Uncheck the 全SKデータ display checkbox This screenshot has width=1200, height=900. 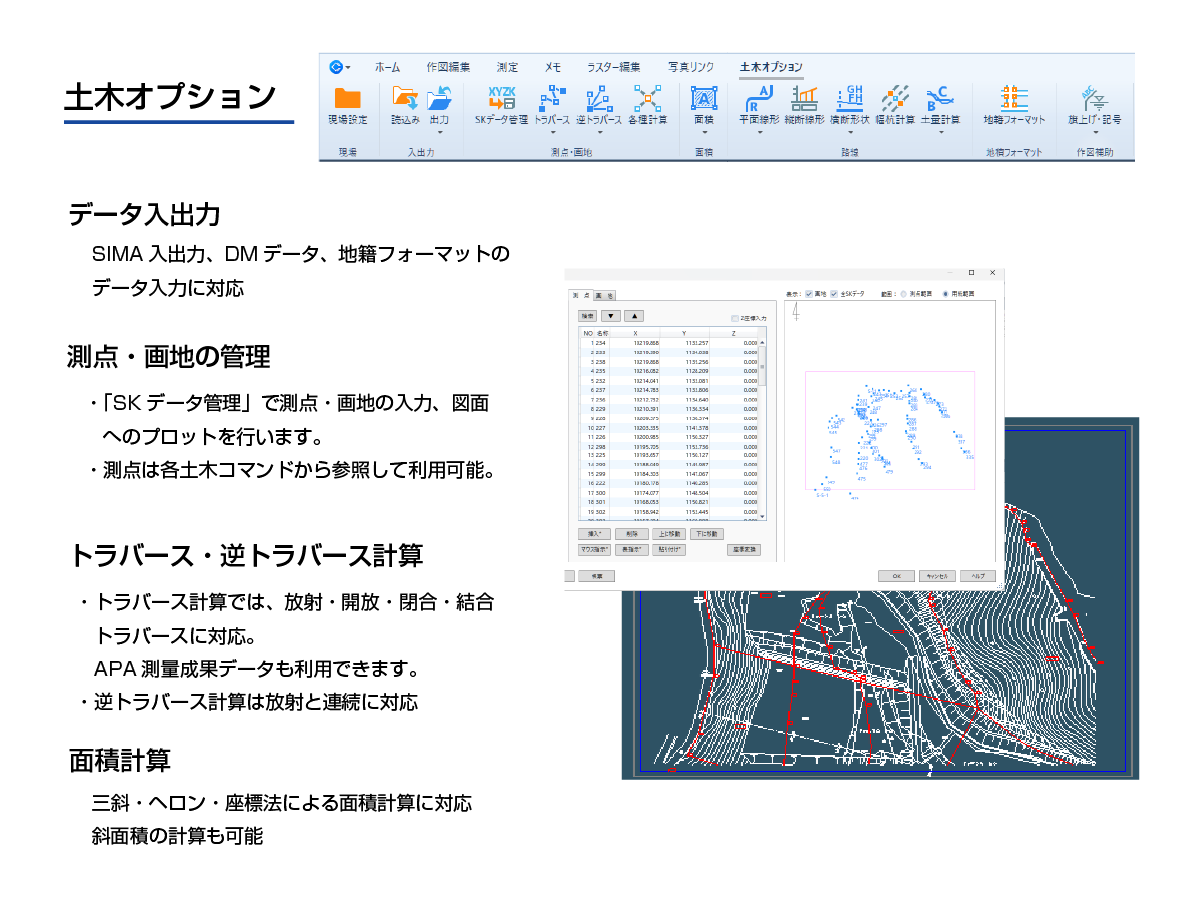833,294
